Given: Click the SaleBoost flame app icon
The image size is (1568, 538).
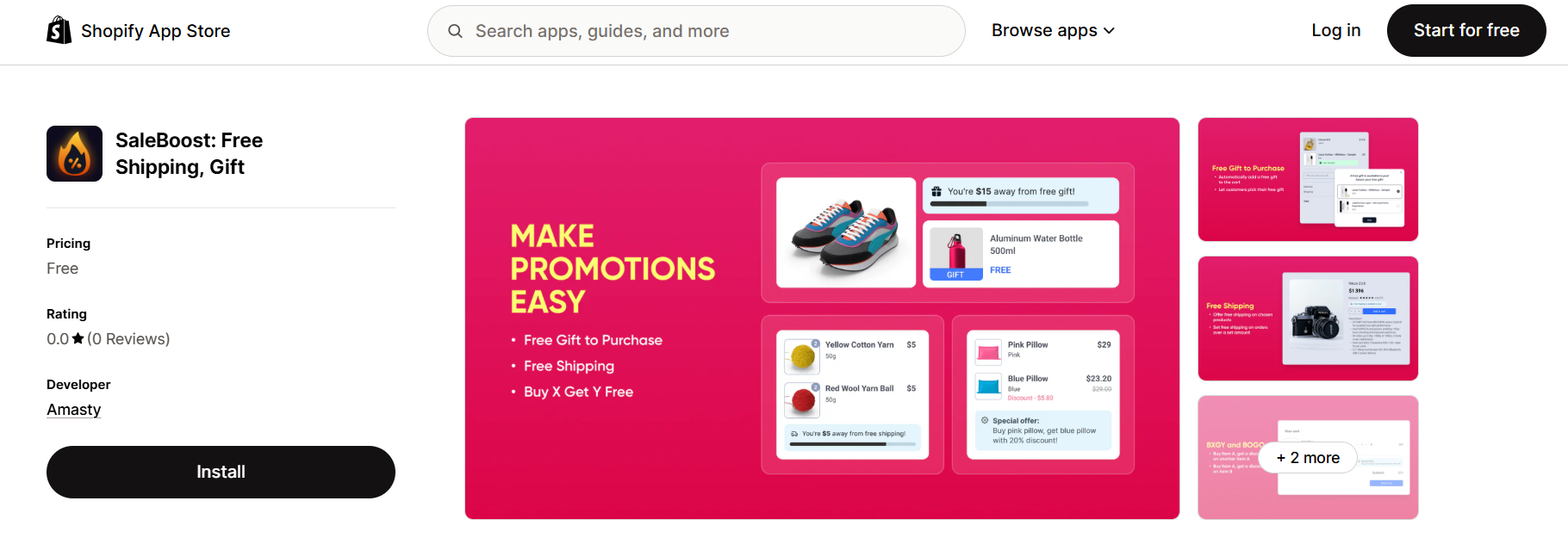Looking at the screenshot, I should click(x=74, y=153).
